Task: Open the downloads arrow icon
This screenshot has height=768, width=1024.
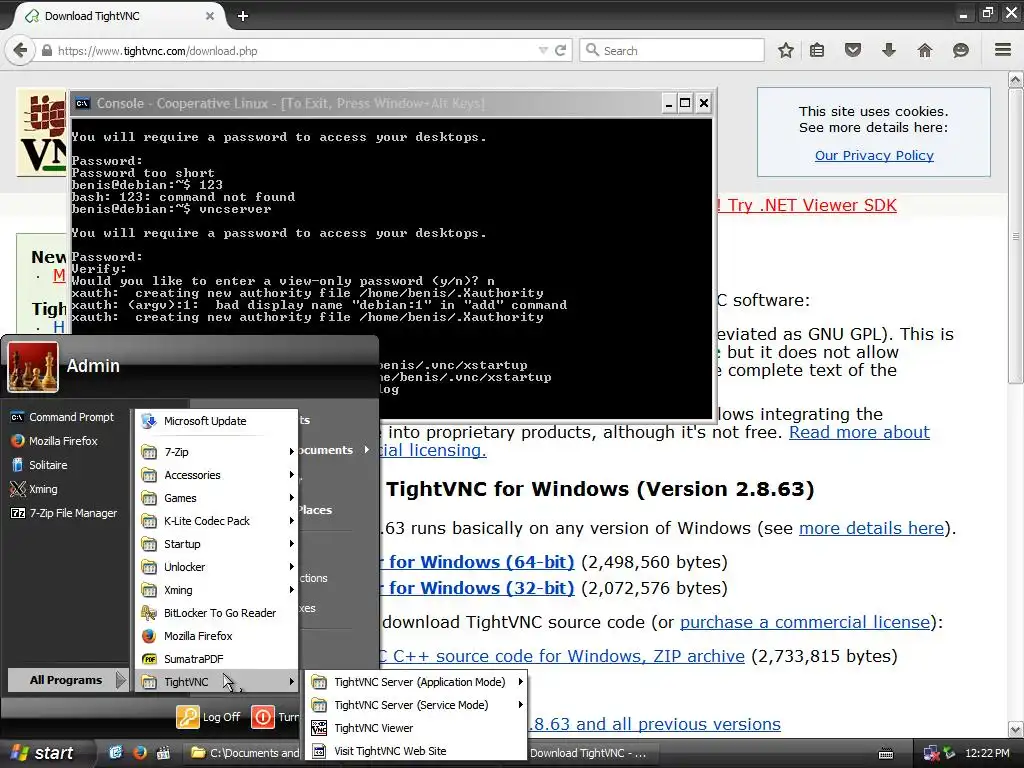Action: [x=889, y=50]
